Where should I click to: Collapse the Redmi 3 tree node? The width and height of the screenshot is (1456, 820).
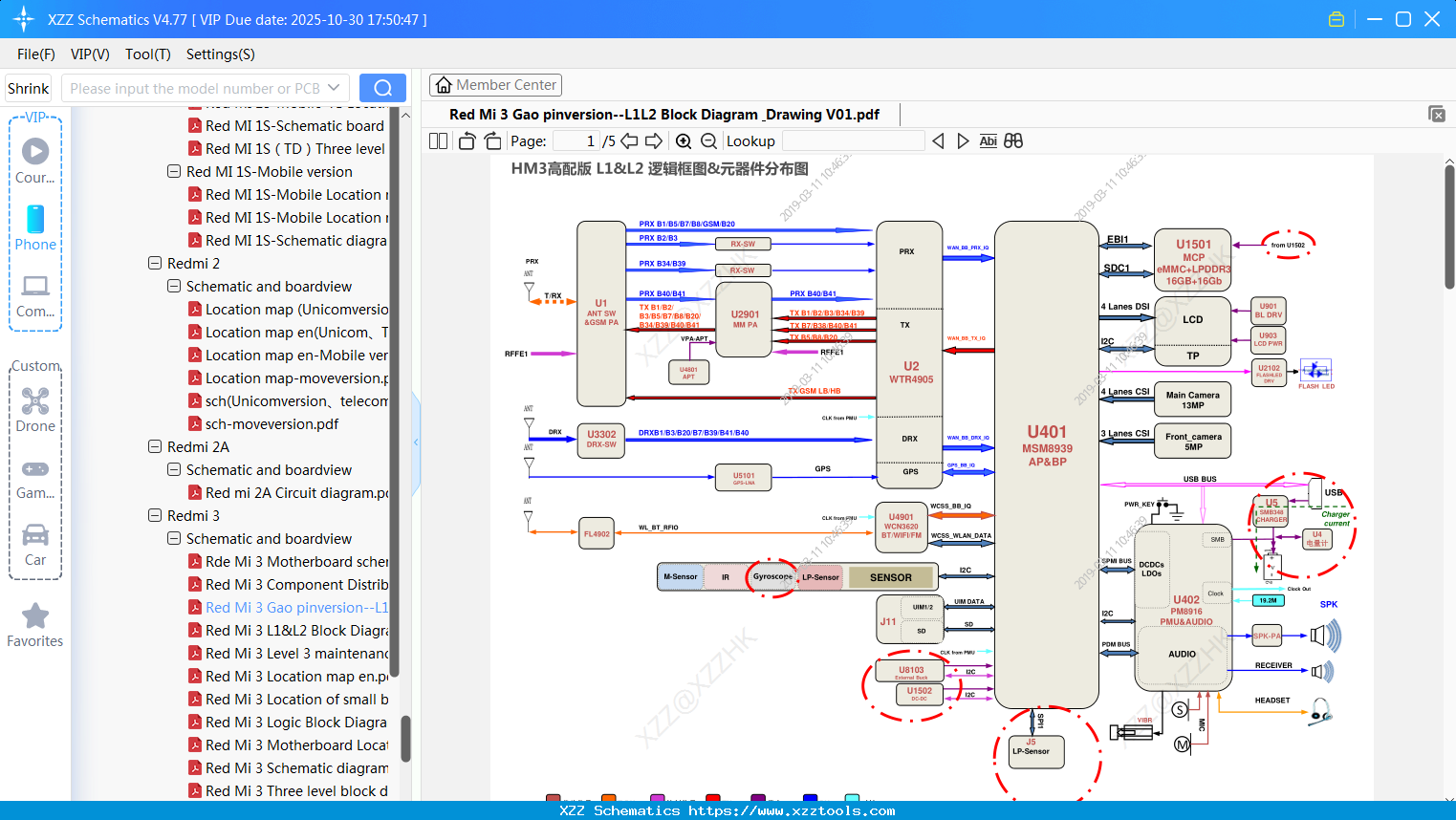(155, 515)
